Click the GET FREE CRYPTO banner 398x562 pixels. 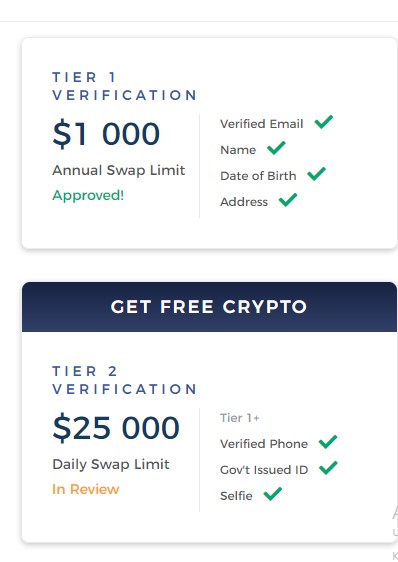pos(209,307)
